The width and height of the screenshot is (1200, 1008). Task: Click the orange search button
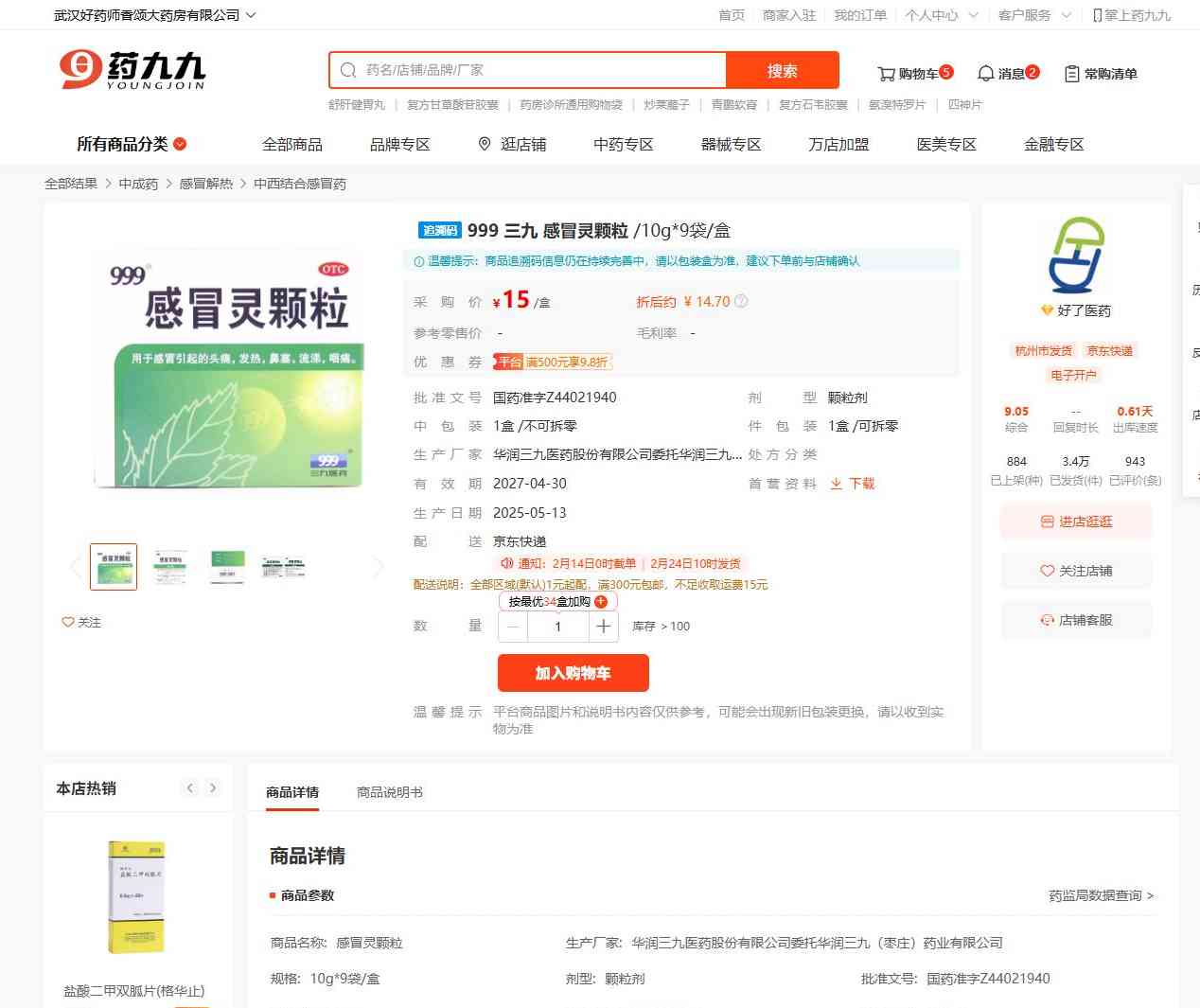[782, 71]
